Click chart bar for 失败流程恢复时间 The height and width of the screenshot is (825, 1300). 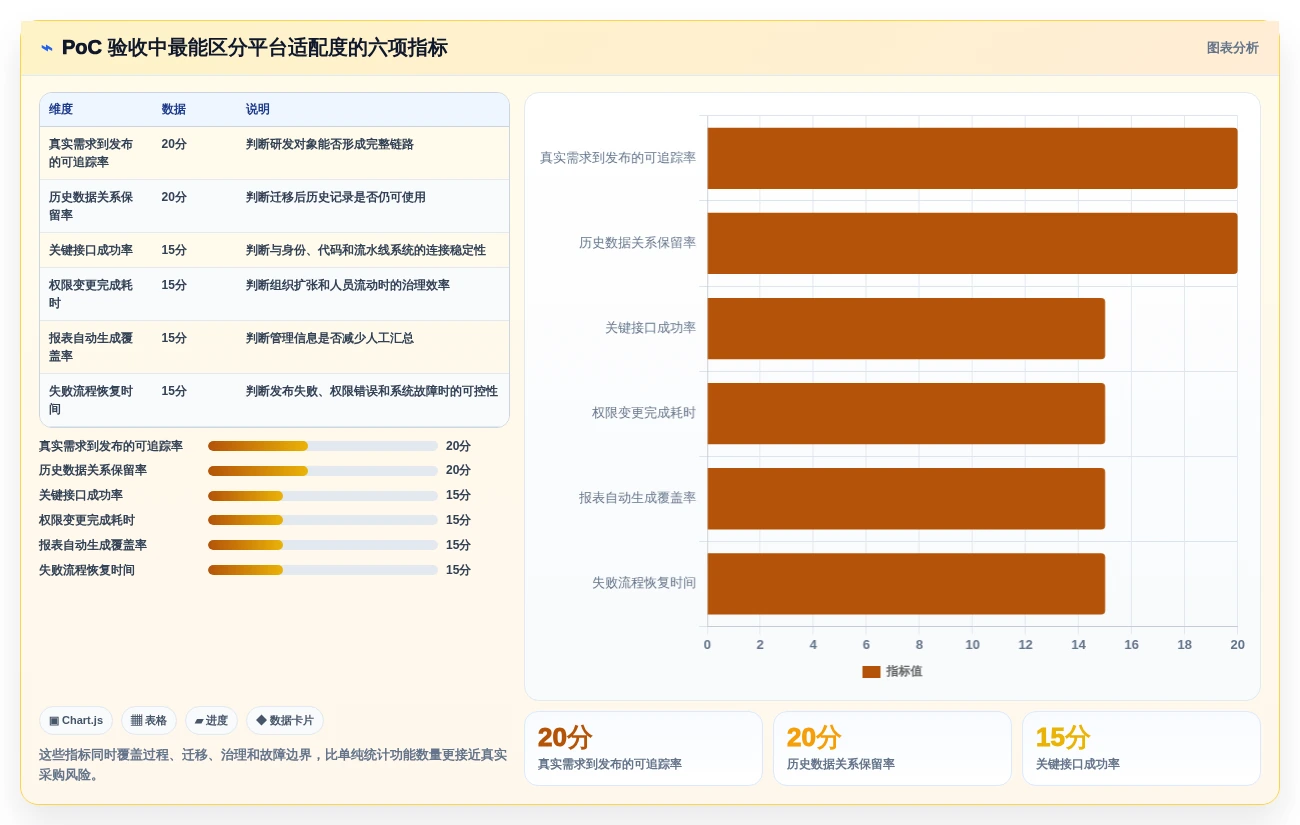[906, 583]
